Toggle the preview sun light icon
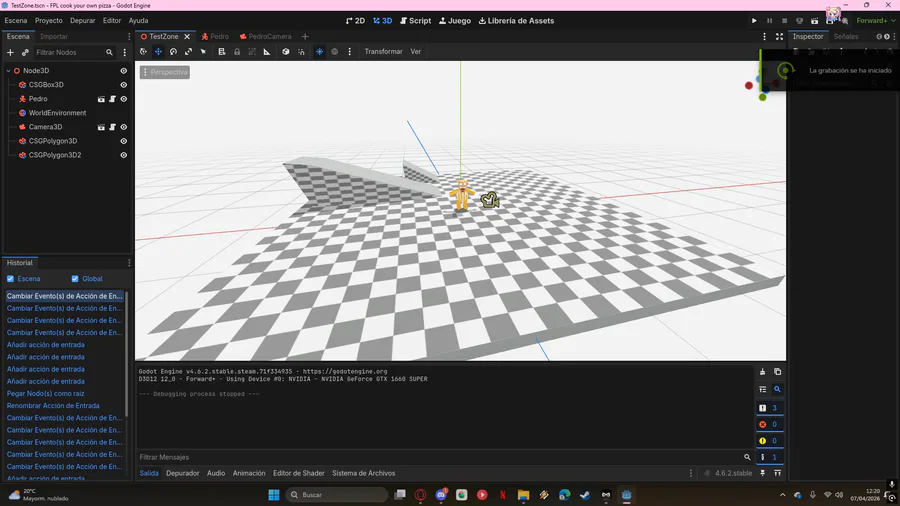Viewport: 900px width, 506px height. point(320,52)
